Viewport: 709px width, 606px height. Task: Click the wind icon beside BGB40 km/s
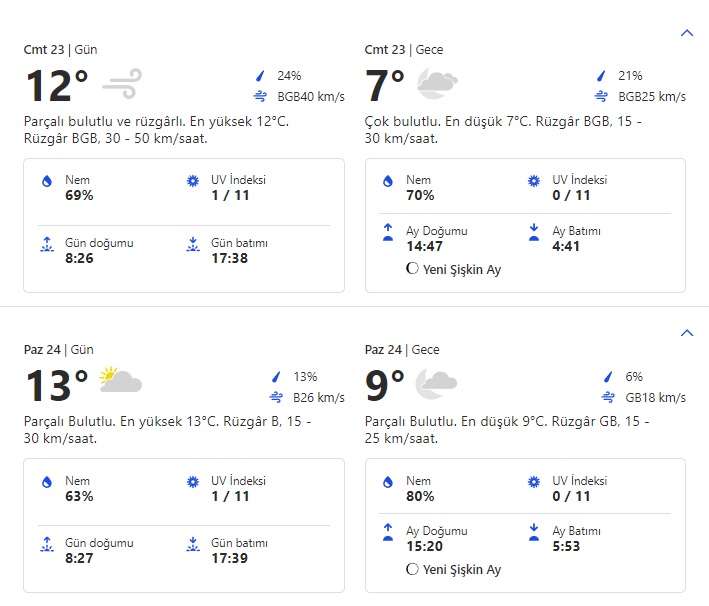click(260, 97)
